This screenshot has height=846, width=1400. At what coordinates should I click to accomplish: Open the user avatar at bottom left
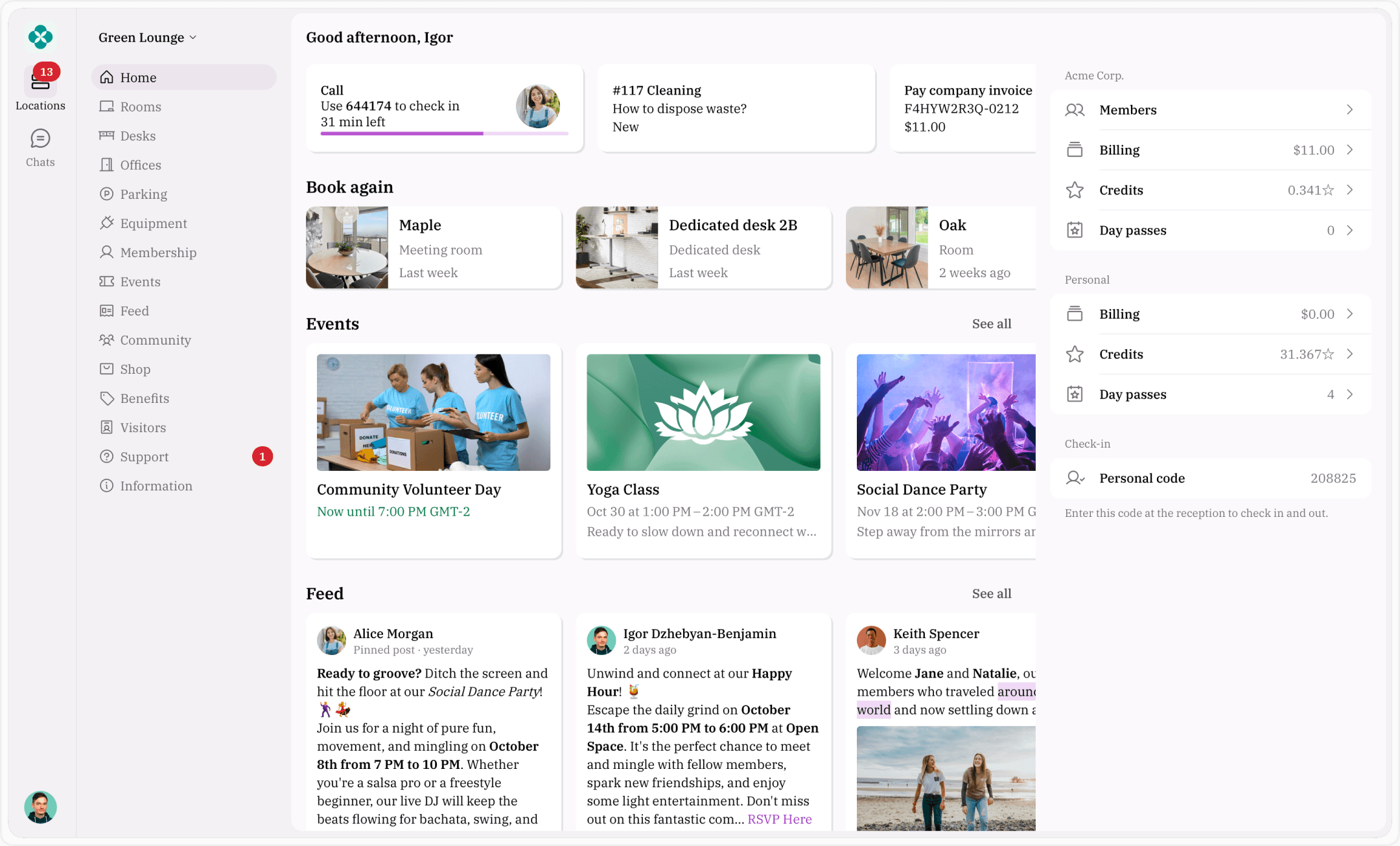pyautogui.click(x=40, y=807)
